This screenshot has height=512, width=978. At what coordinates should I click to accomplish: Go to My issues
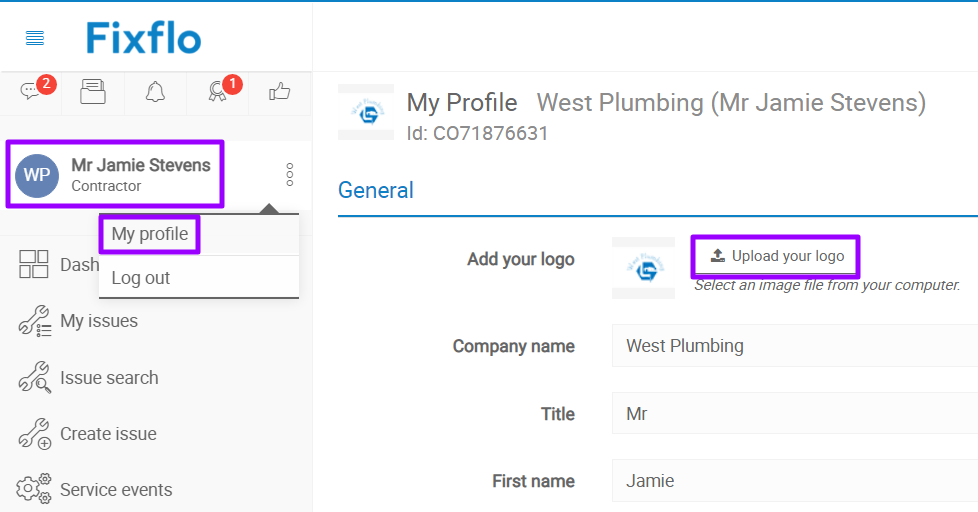point(98,321)
